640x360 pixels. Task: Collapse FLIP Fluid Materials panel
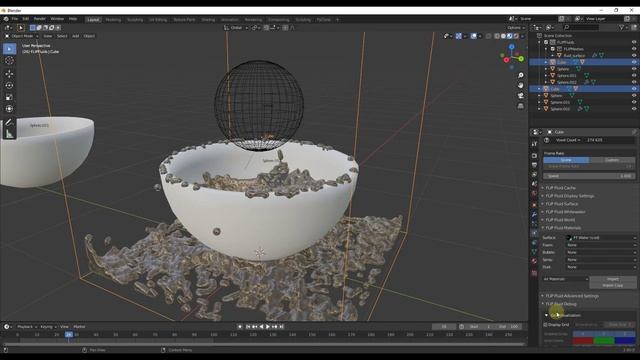click(563, 228)
